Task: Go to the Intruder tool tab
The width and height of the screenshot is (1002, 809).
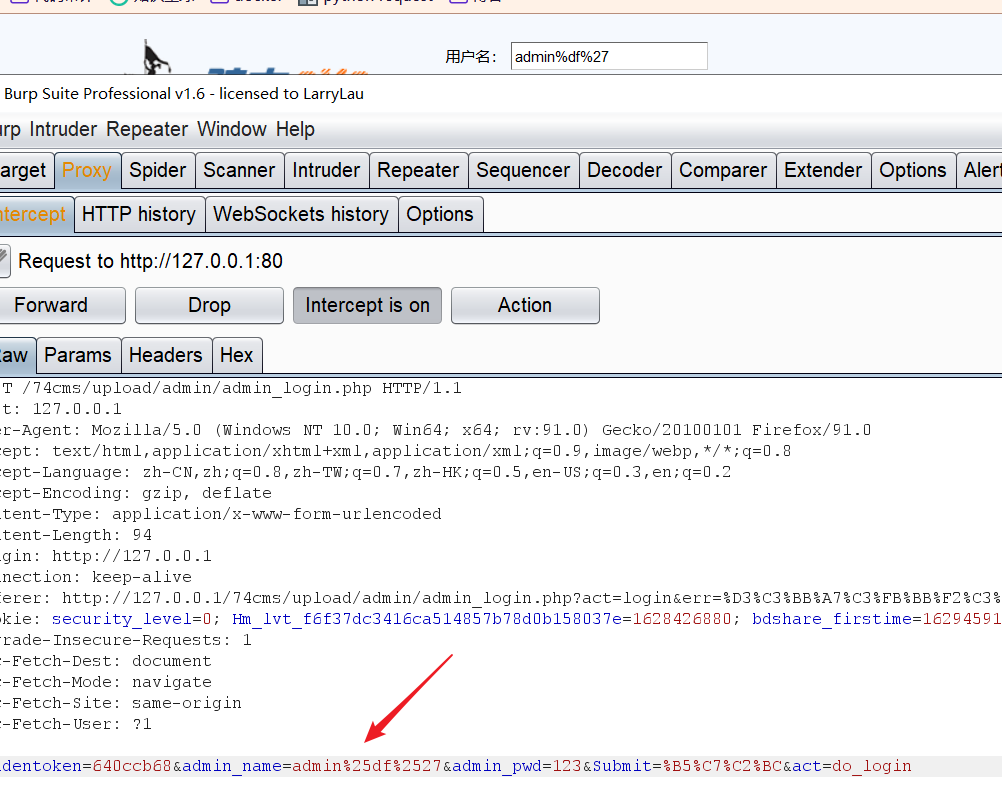Action: (x=327, y=171)
